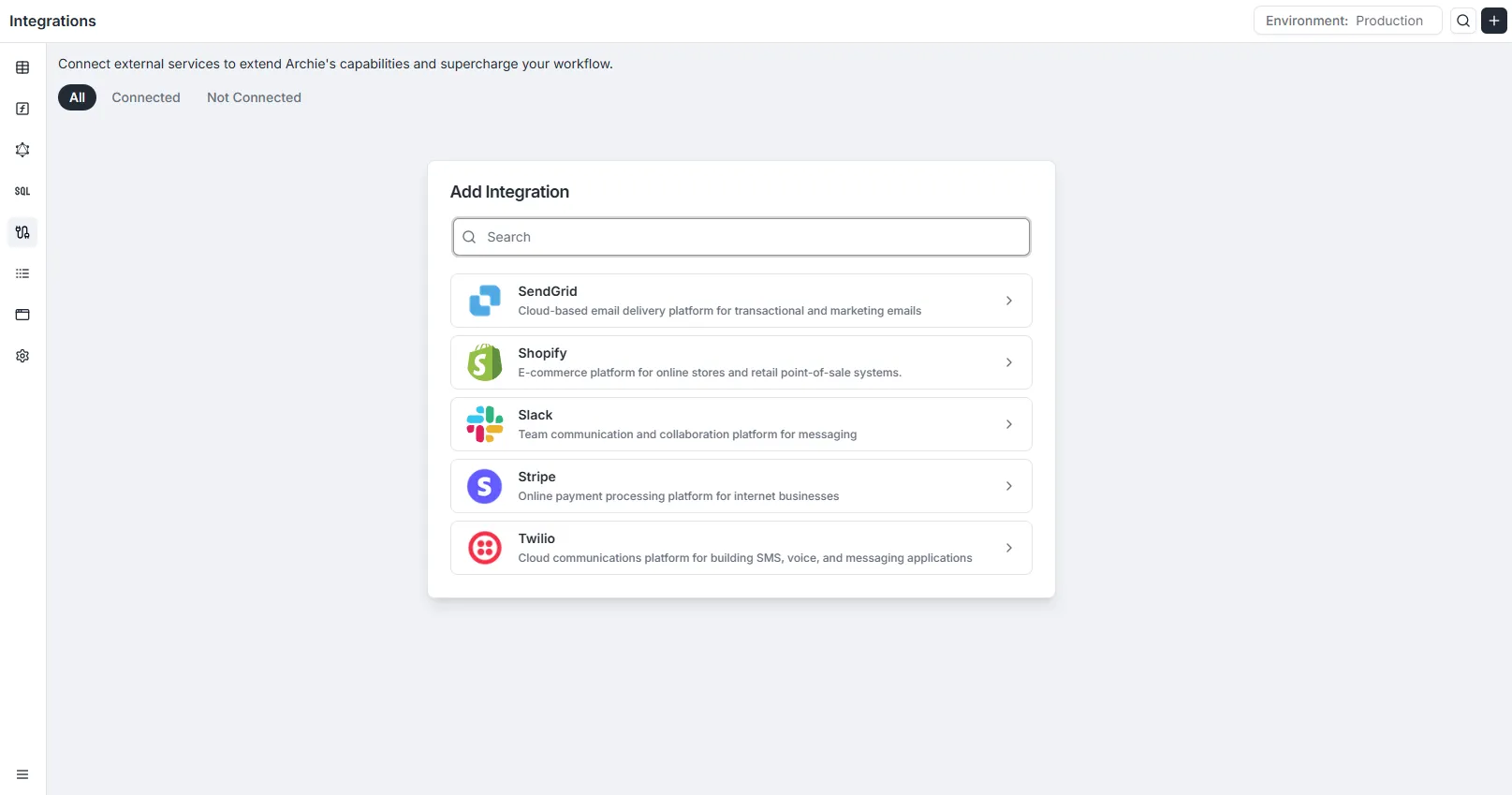Click the search magnifier in the top bar
The height and width of the screenshot is (795, 1512).
pos(1462,20)
